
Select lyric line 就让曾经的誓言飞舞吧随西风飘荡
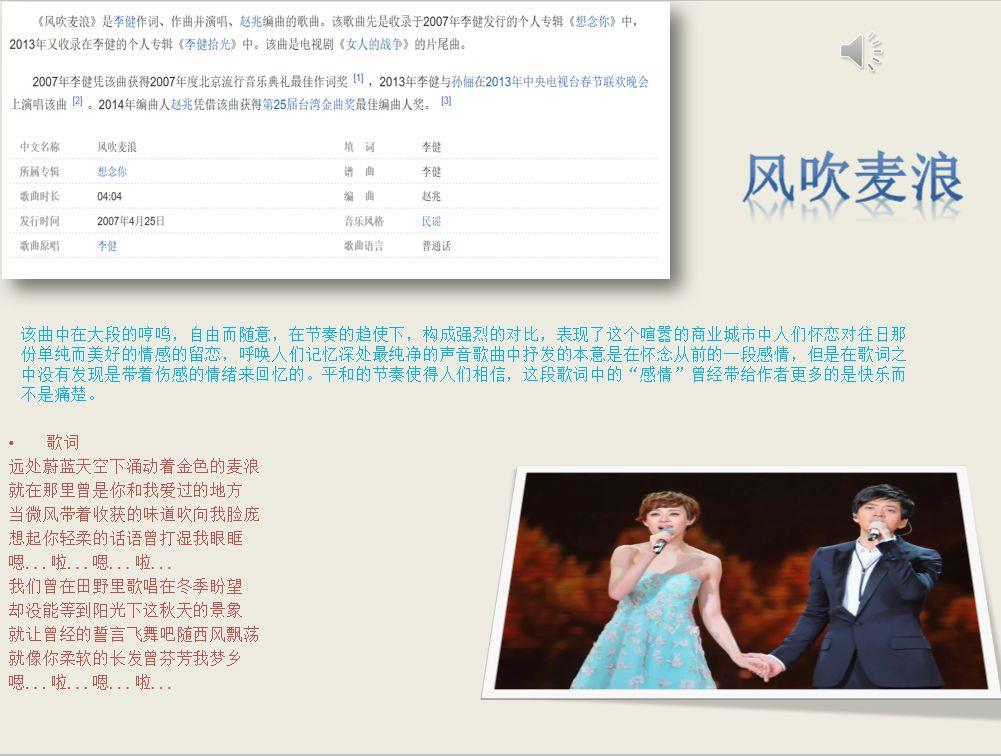coord(134,634)
